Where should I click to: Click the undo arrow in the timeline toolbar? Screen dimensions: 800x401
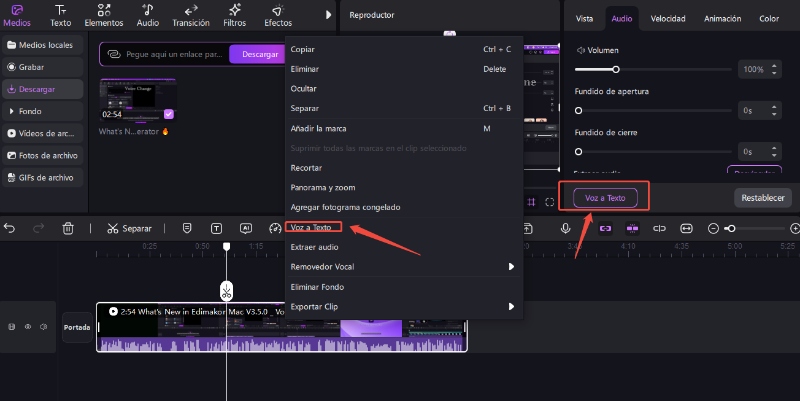click(x=10, y=228)
